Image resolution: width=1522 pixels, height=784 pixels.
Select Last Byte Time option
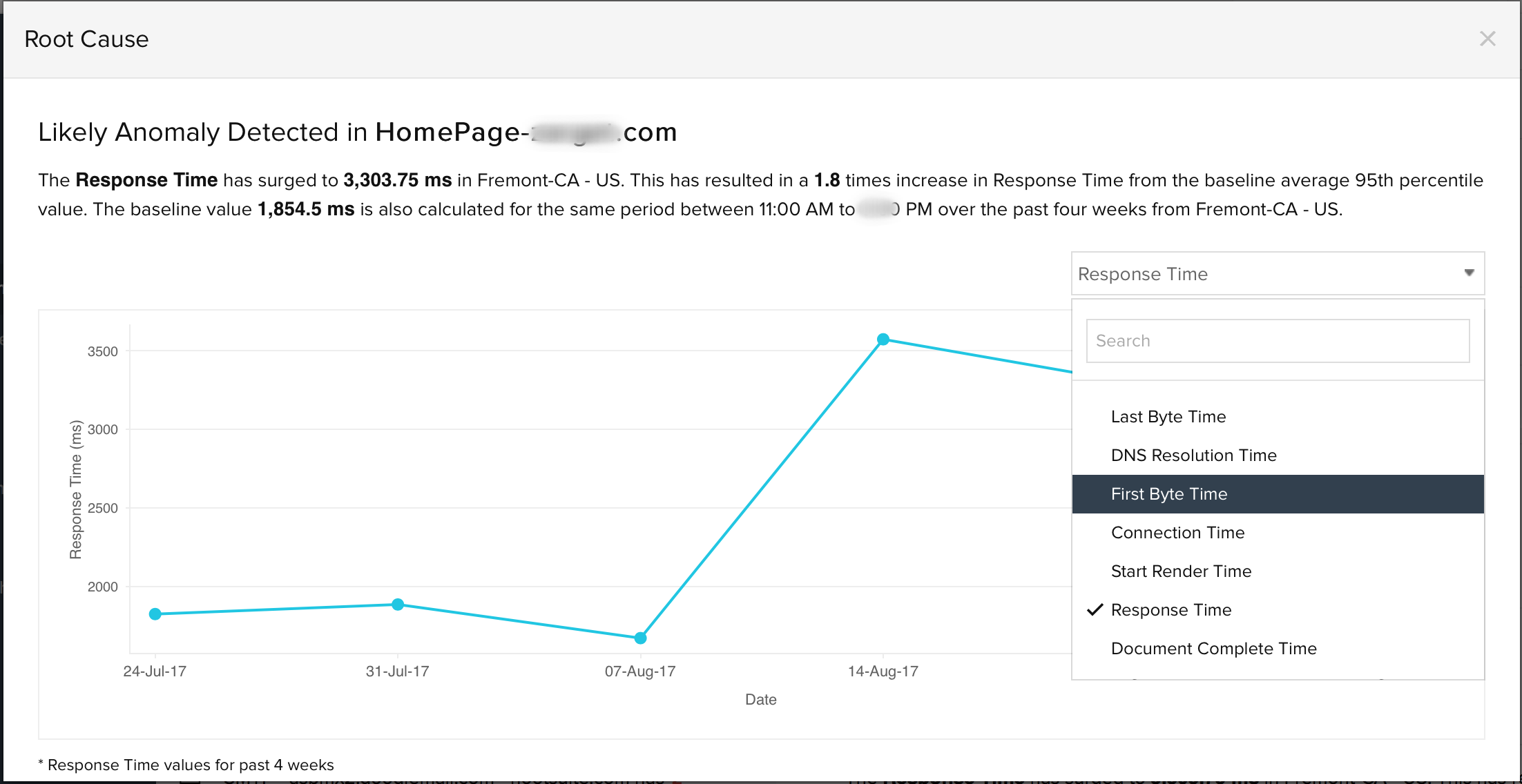pyautogui.click(x=1168, y=417)
